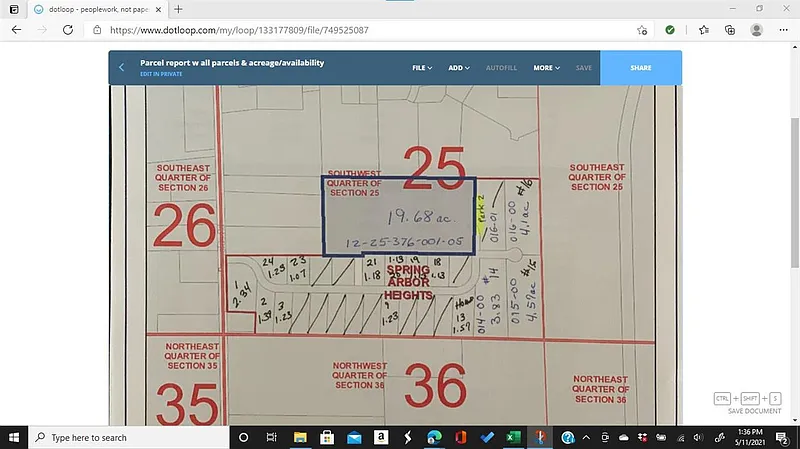
Task: Click the handwritten 19.68 ac. parcel text
Action: [x=420, y=217]
